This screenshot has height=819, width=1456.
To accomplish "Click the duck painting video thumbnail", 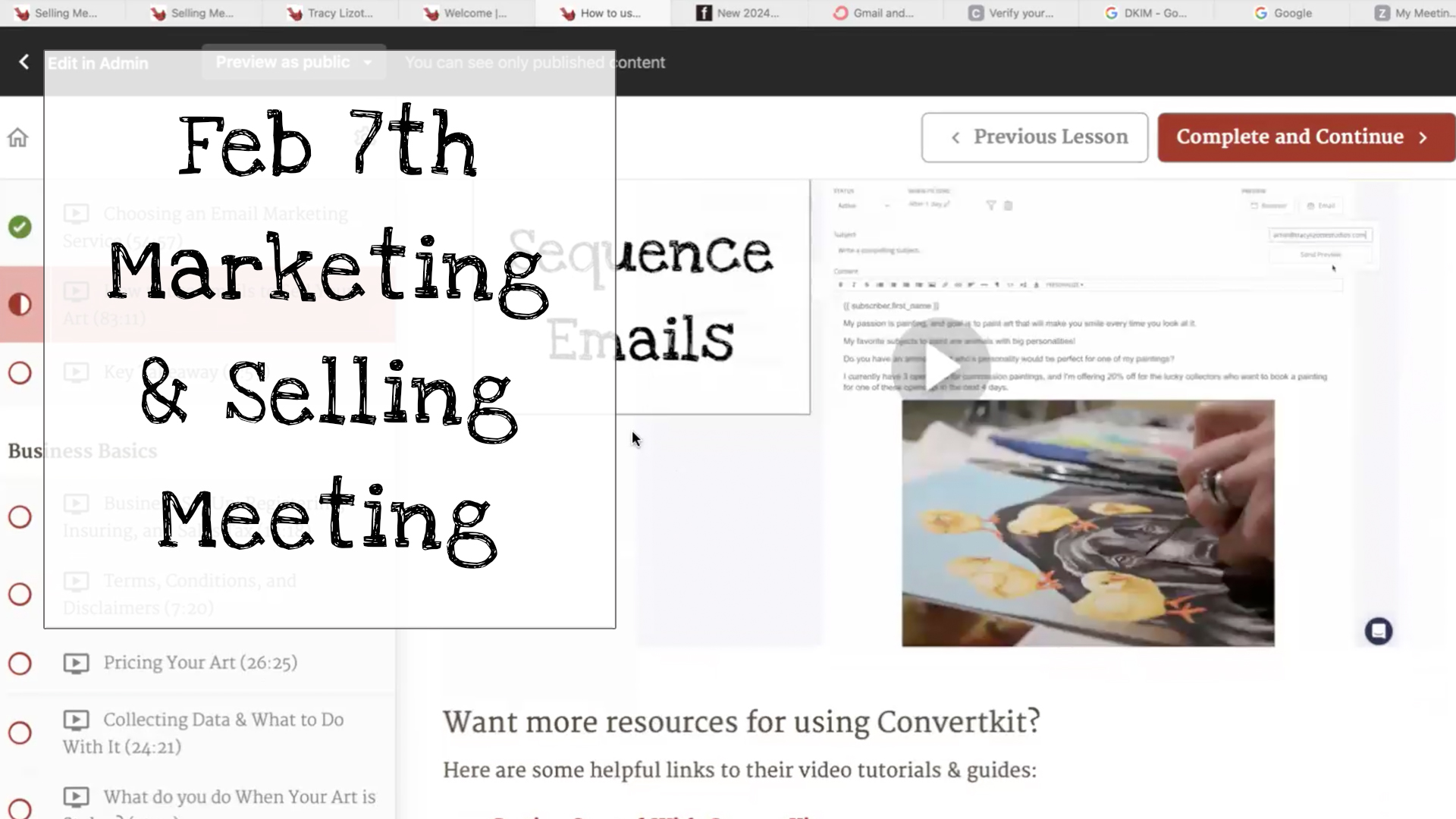I will (1087, 523).
